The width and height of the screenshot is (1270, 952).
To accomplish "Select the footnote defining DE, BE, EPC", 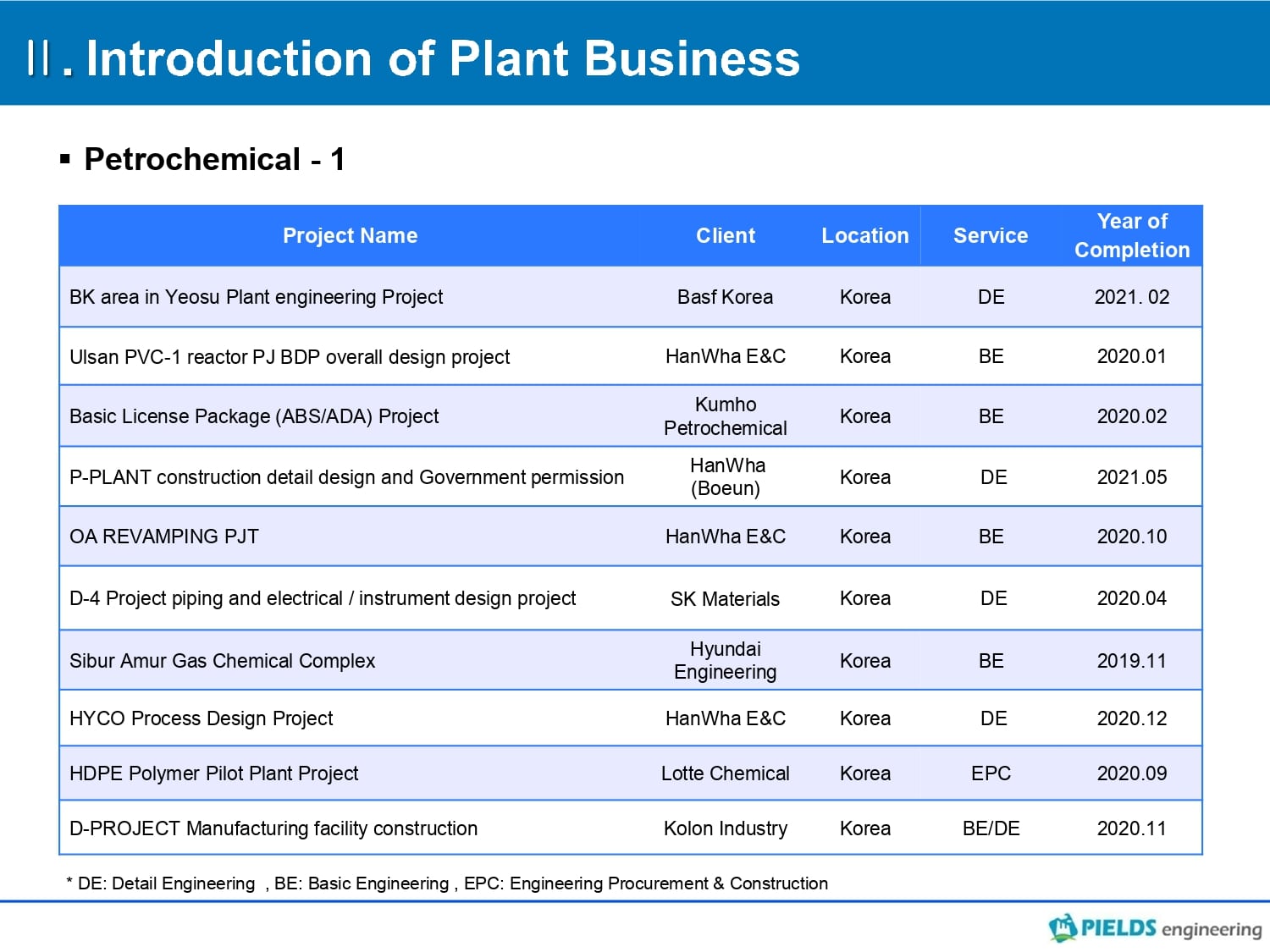I will pos(447,883).
